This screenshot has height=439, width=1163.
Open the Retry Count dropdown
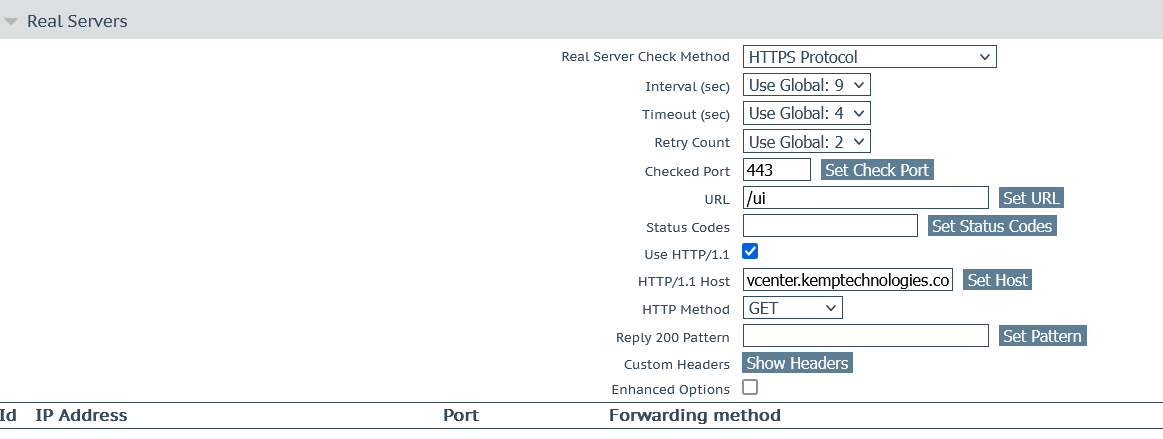pos(806,142)
